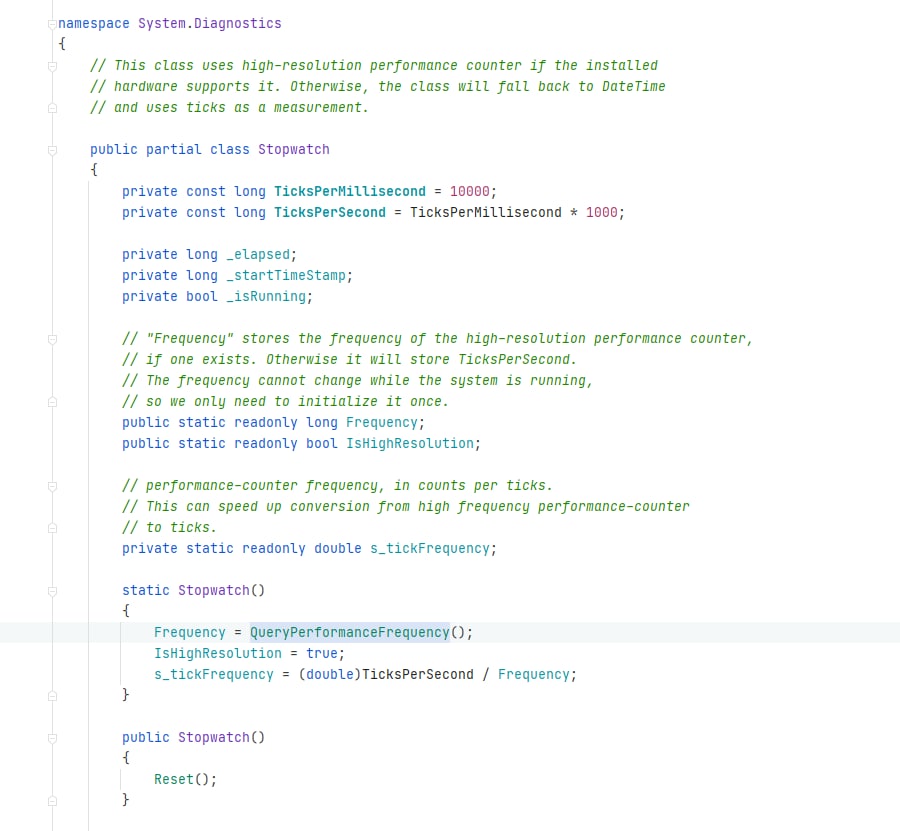Click "DateTime" in the header comment

[634, 86]
